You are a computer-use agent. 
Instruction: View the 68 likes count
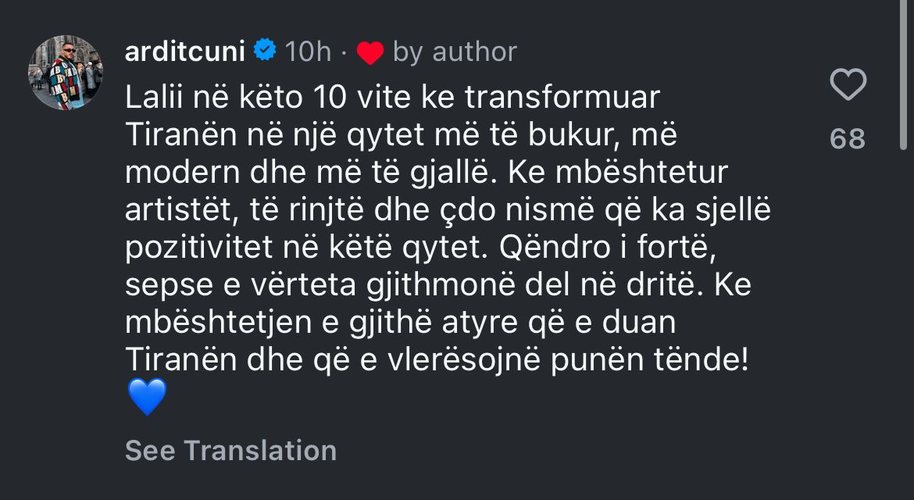(848, 138)
